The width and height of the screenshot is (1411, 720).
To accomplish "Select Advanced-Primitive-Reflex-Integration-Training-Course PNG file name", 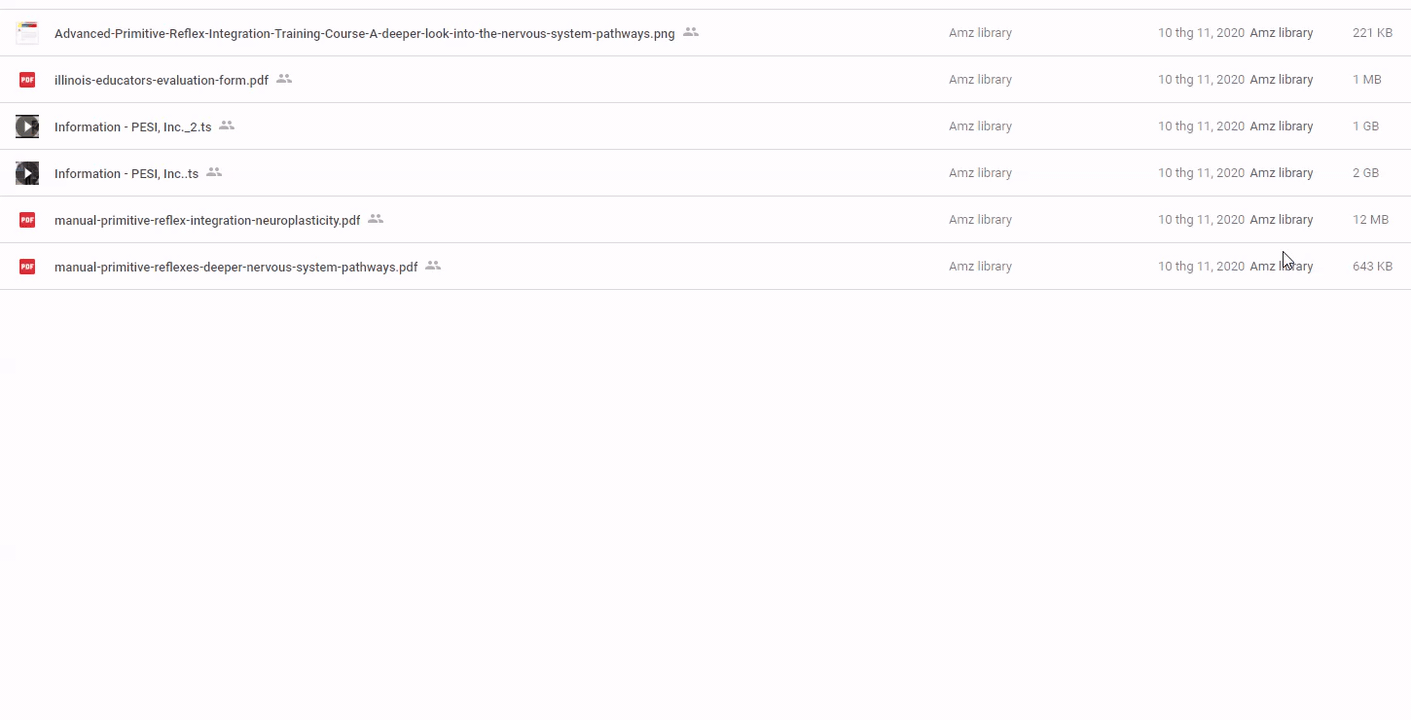I will (x=364, y=34).
